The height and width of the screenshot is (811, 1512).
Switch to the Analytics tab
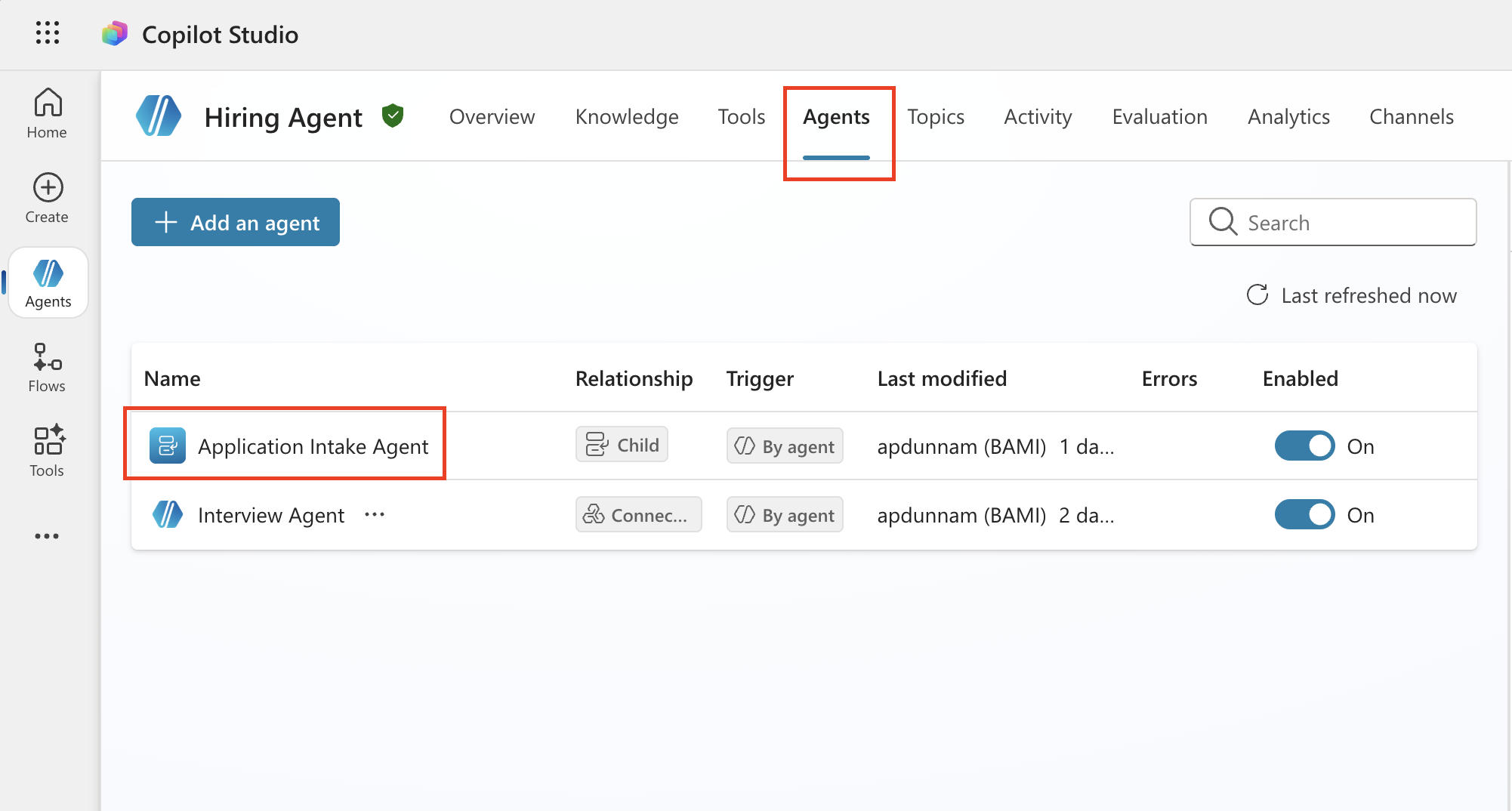[x=1288, y=117]
